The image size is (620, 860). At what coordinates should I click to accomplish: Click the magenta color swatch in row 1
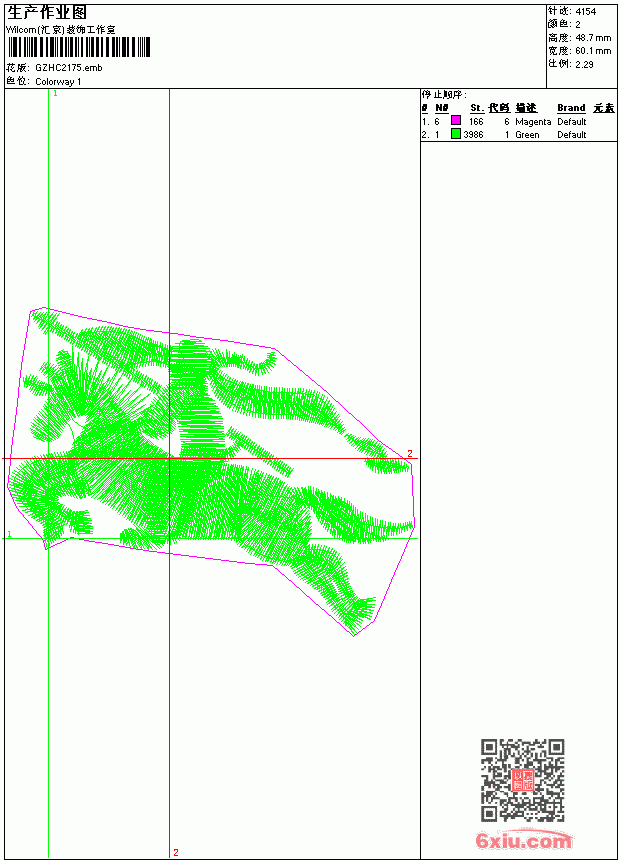455,120
